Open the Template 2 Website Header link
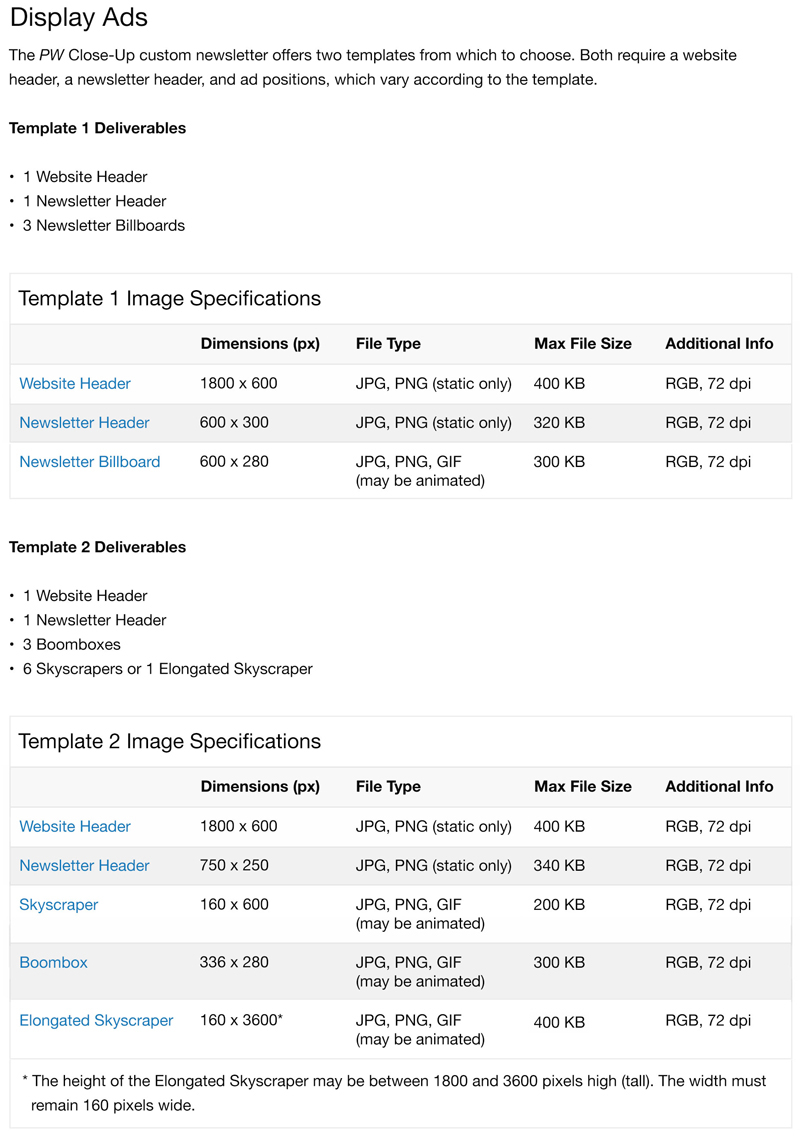This screenshot has height=1137, width=800. click(x=75, y=827)
